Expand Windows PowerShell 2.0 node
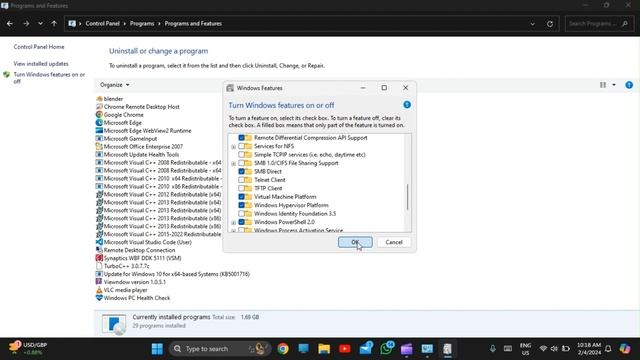 (x=233, y=222)
